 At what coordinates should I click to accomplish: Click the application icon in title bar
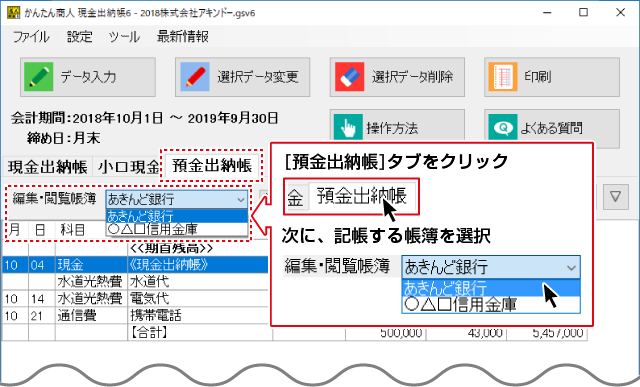13,12
